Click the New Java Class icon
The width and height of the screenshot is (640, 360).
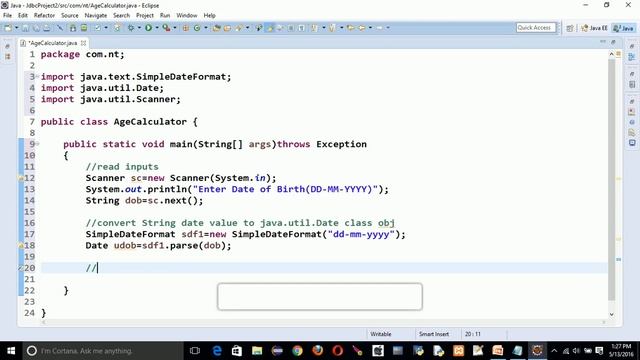click(x=197, y=28)
